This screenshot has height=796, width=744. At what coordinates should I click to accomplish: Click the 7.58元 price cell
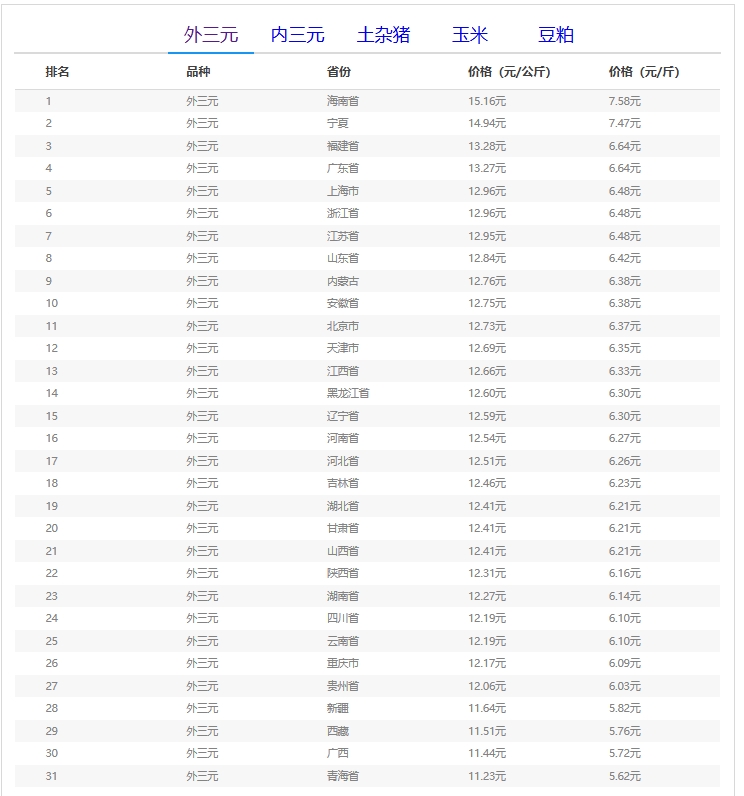point(624,101)
